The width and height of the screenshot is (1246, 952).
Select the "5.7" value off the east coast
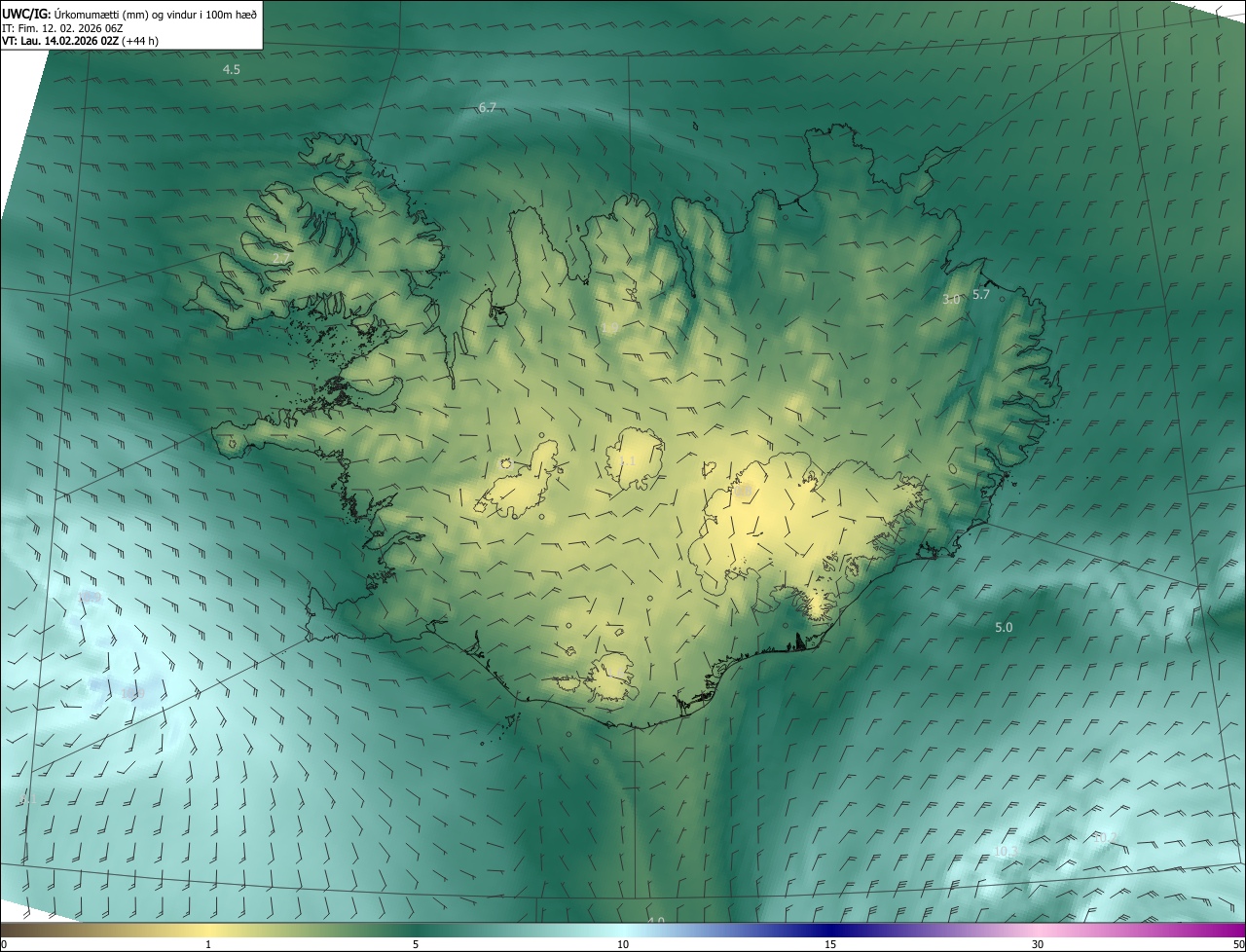click(980, 295)
